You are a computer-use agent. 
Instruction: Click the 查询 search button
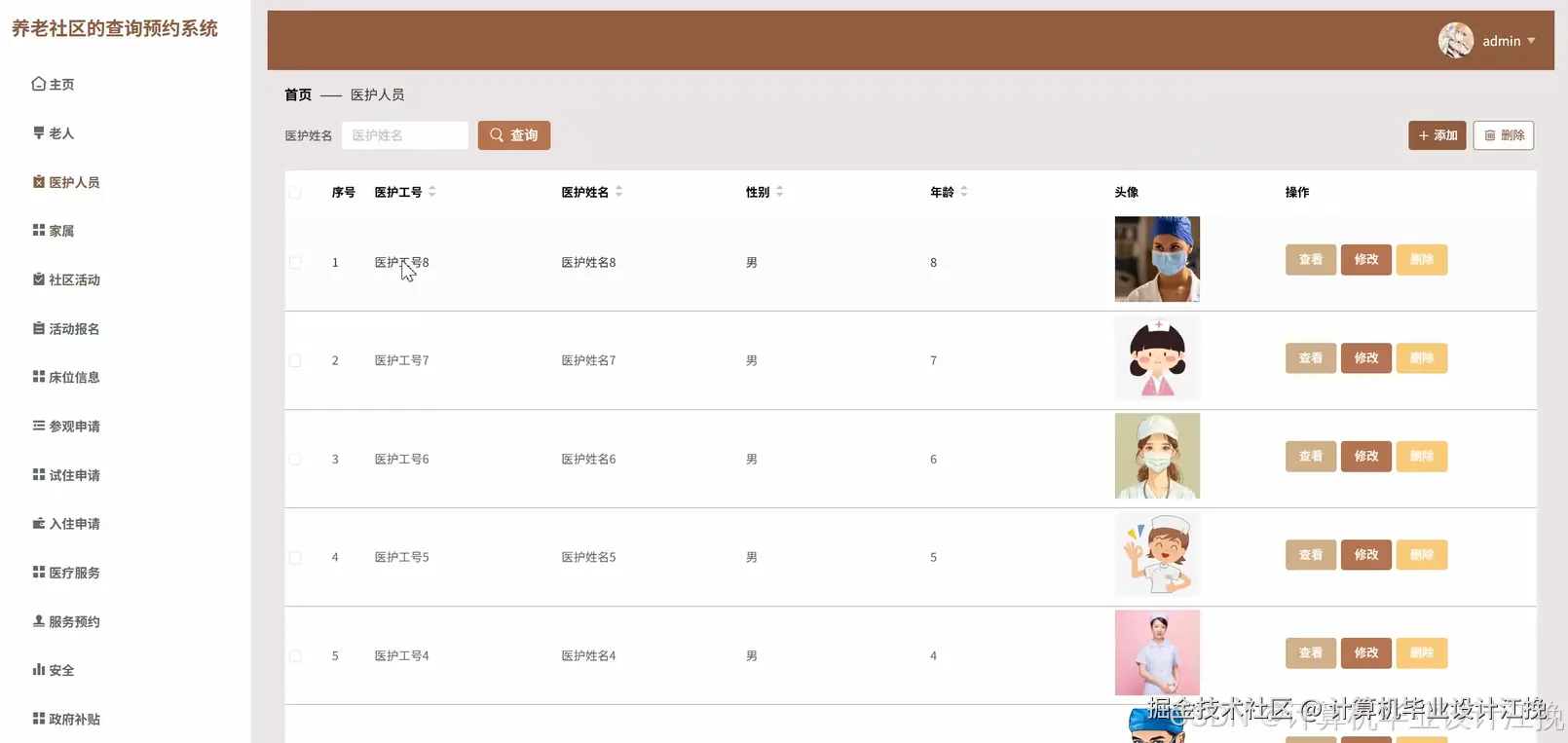tap(514, 135)
